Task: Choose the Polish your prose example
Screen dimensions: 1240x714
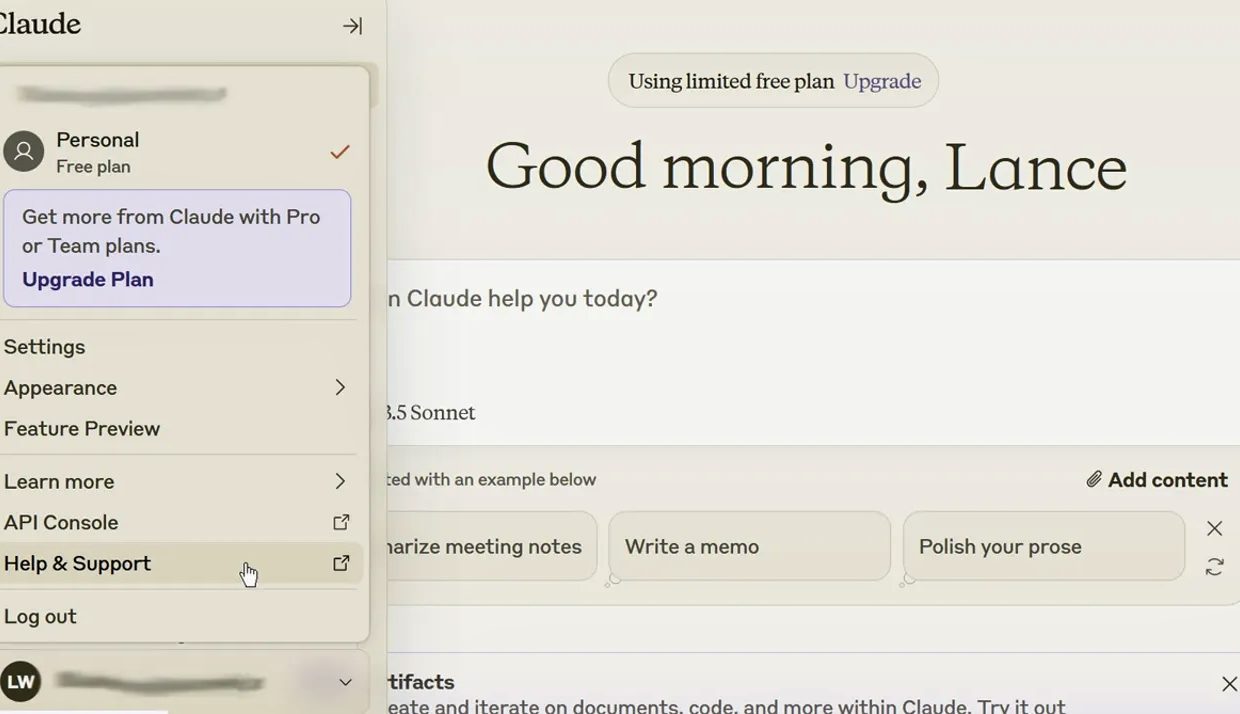Action: (1044, 547)
